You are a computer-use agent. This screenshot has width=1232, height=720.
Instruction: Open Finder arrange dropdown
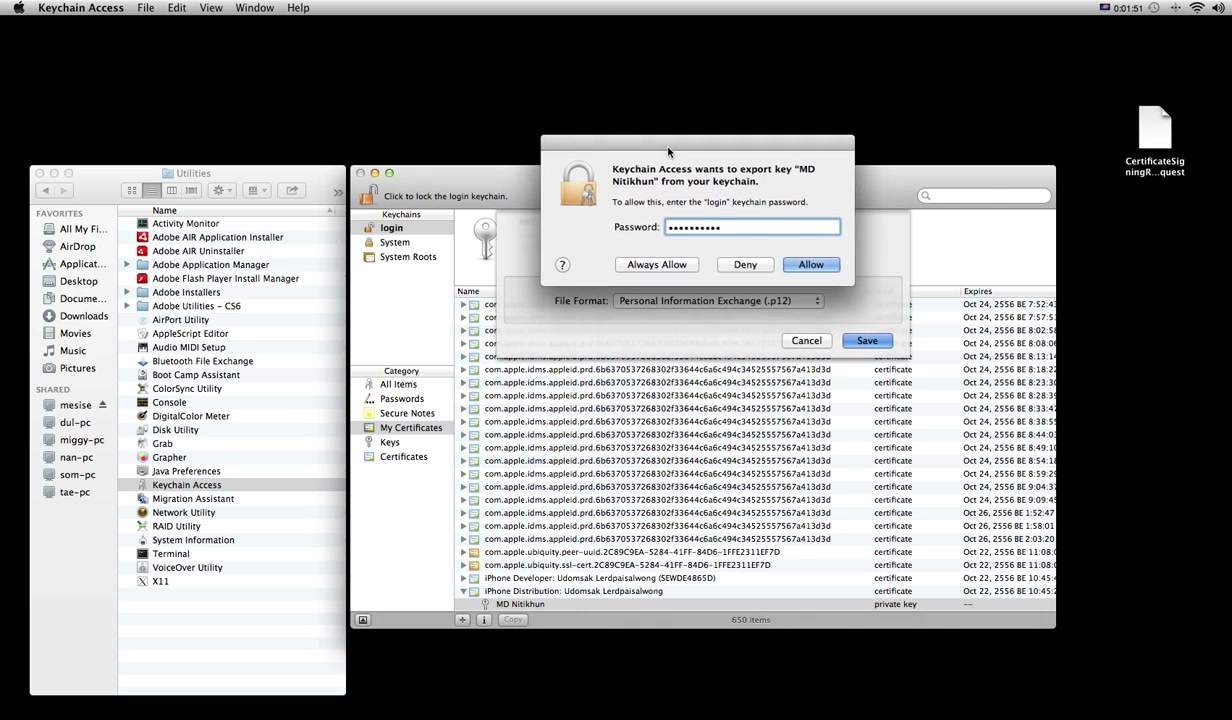[x=256, y=190]
